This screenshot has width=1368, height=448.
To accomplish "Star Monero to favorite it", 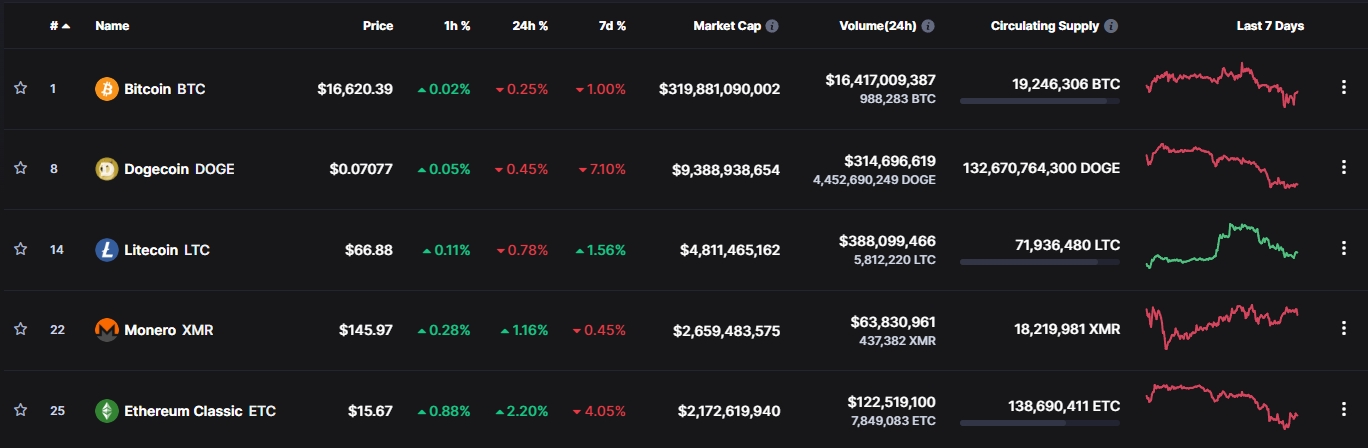I will click(x=20, y=330).
